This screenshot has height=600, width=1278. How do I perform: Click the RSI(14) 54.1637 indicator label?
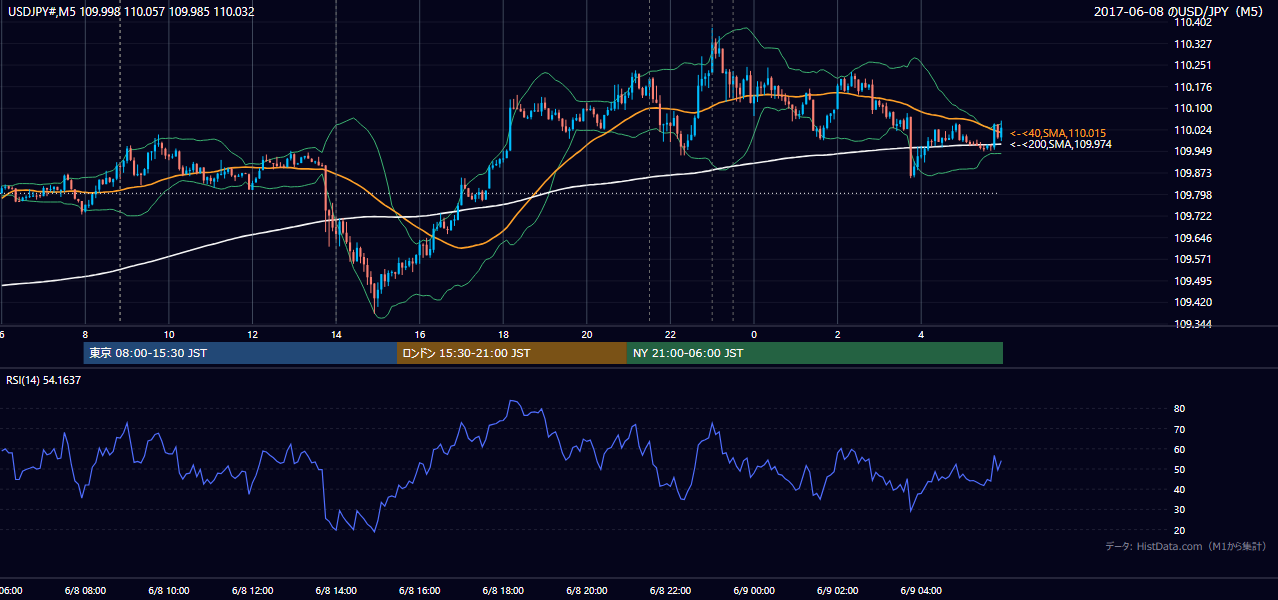tap(44, 380)
